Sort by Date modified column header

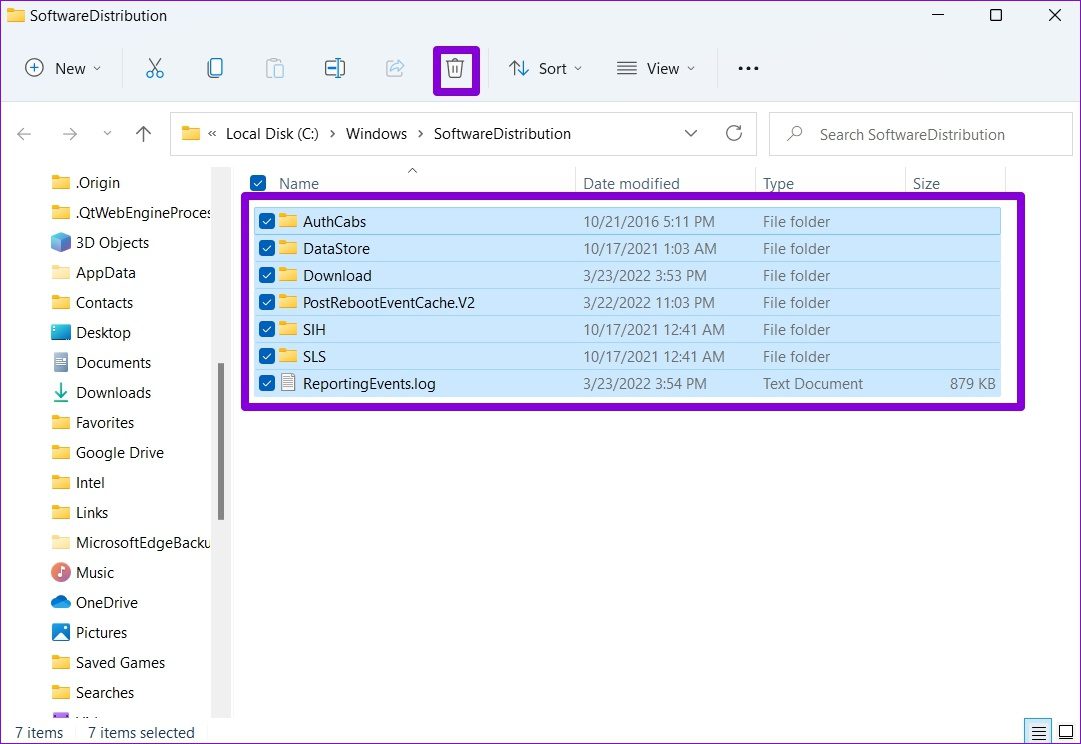click(x=631, y=184)
